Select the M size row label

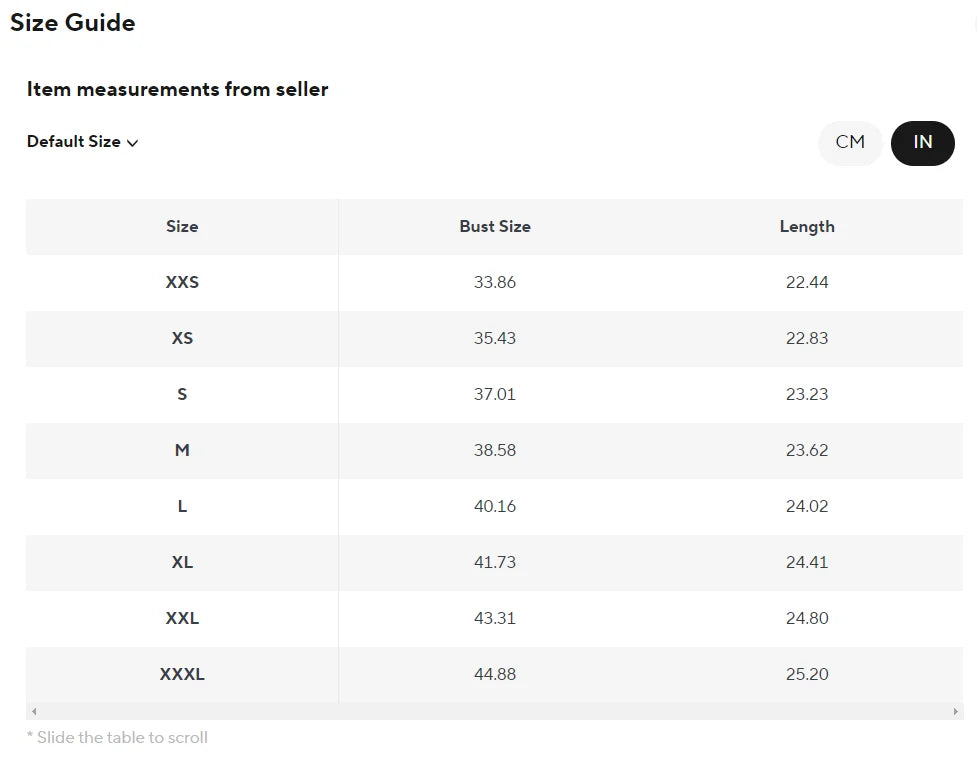coord(182,451)
